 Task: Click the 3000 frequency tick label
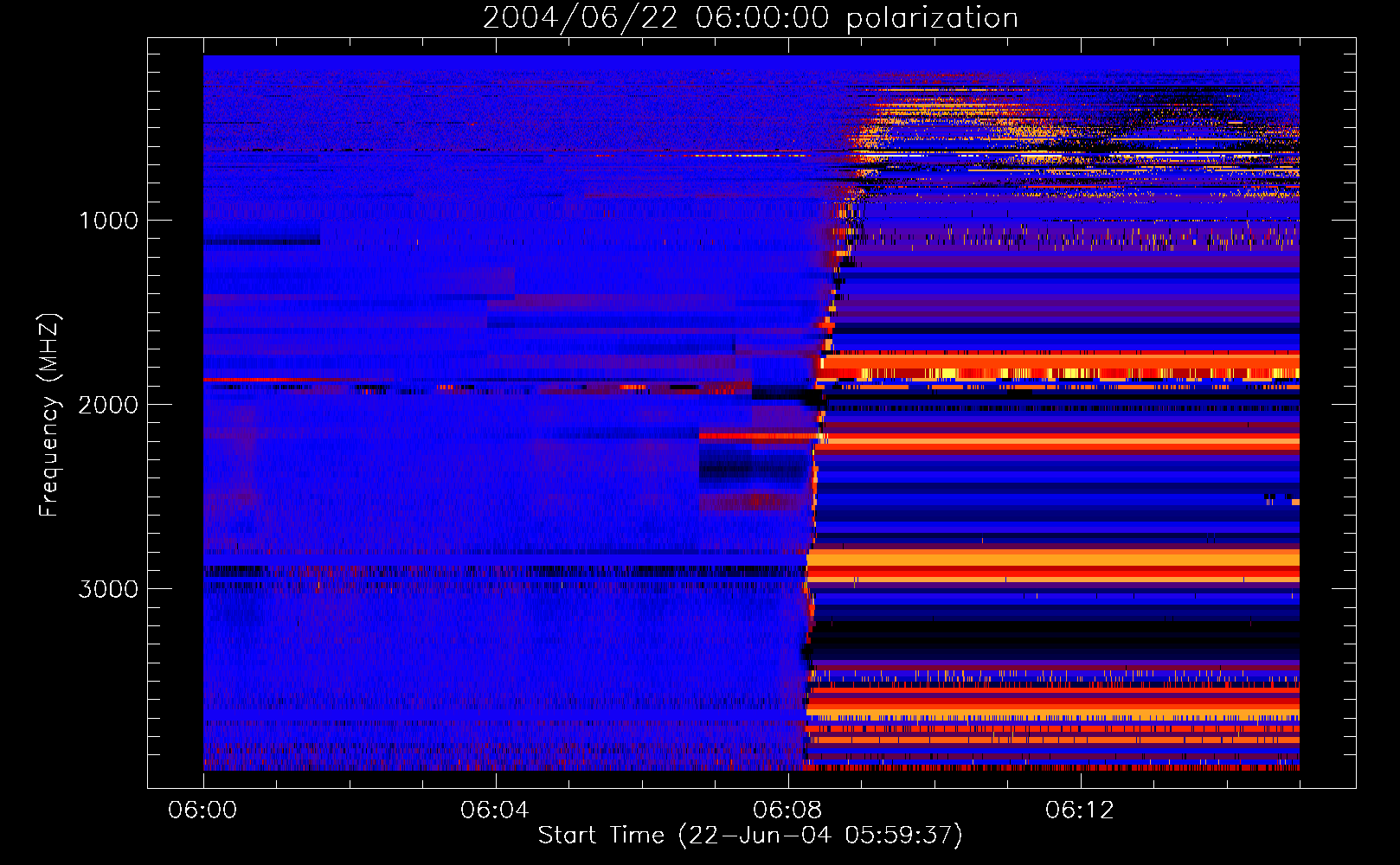[x=108, y=589]
